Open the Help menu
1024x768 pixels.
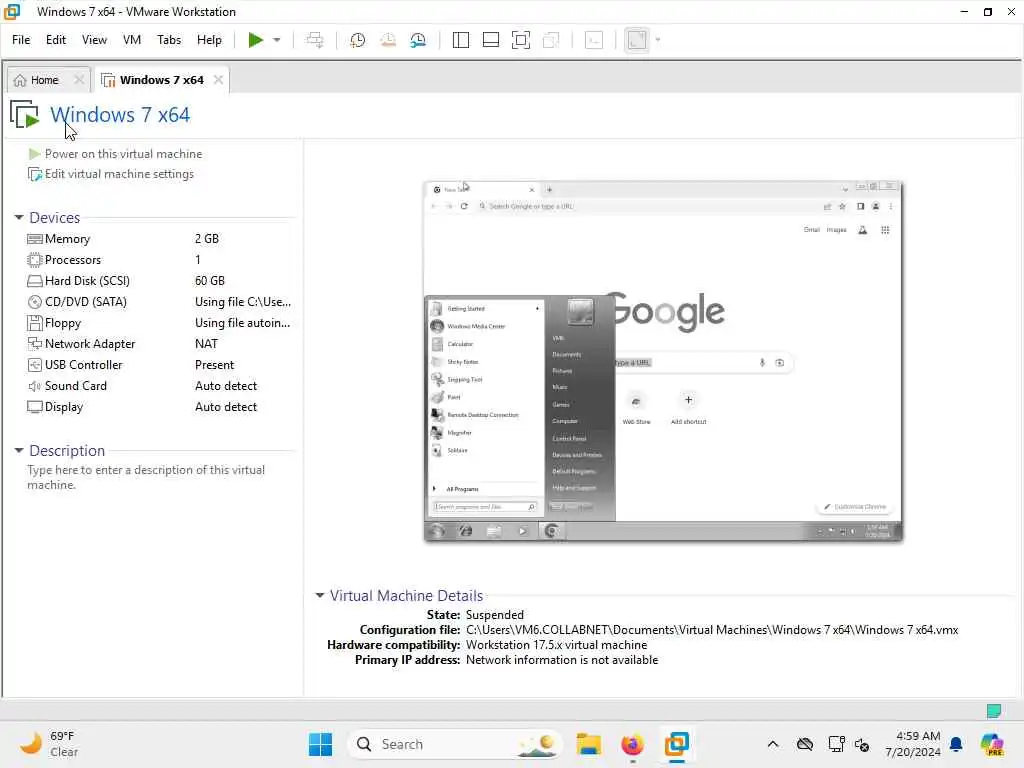pyautogui.click(x=209, y=40)
